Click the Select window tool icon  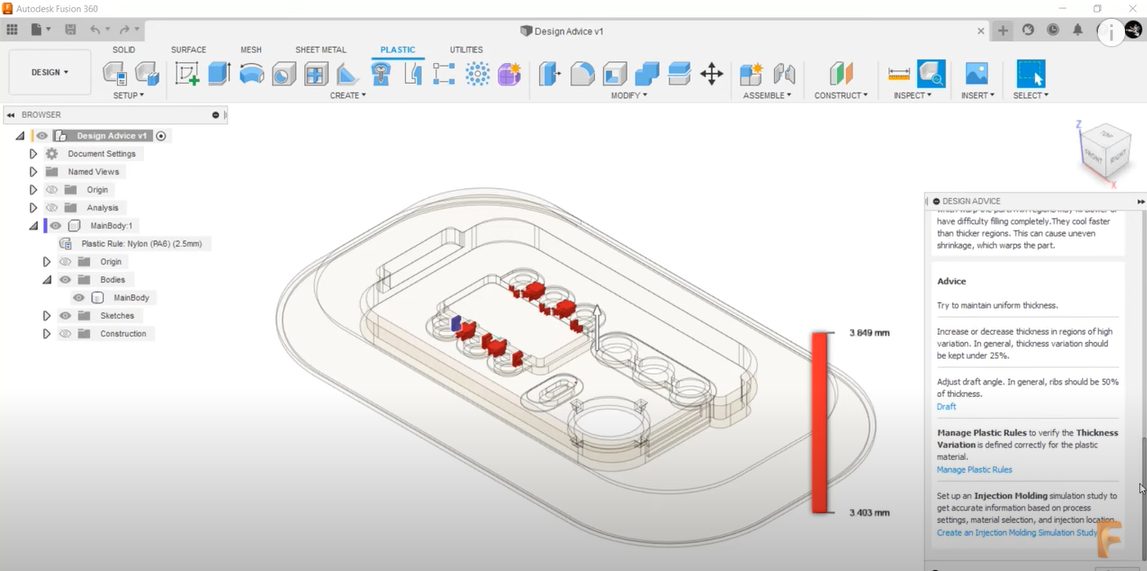[x=1031, y=73]
